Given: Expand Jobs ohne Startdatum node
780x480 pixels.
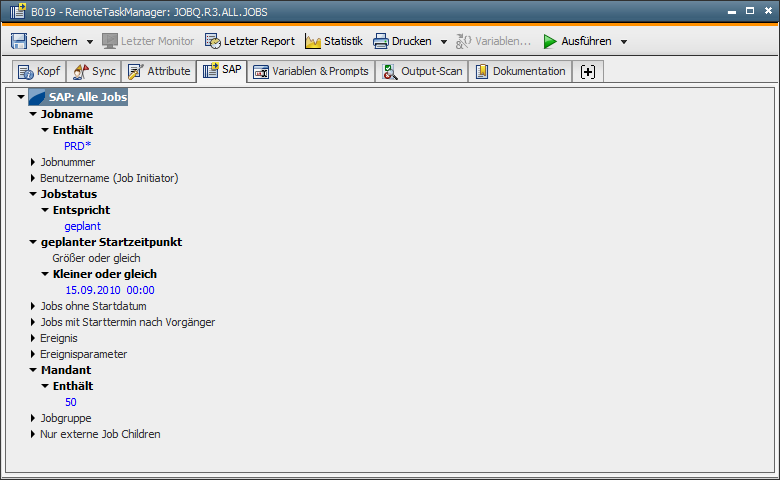Looking at the screenshot, I should click(x=33, y=306).
